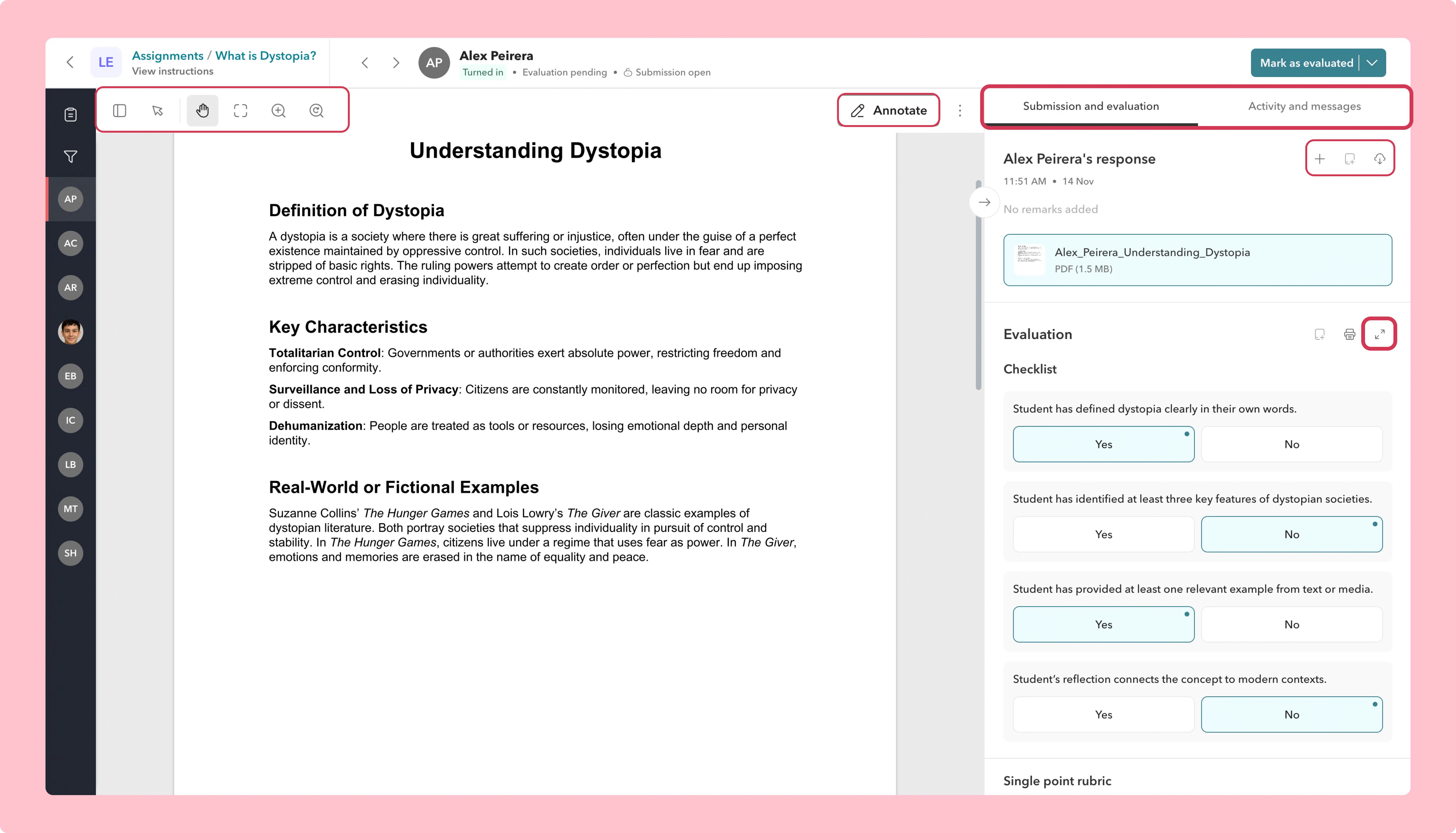Zoom in on the document

(x=279, y=110)
